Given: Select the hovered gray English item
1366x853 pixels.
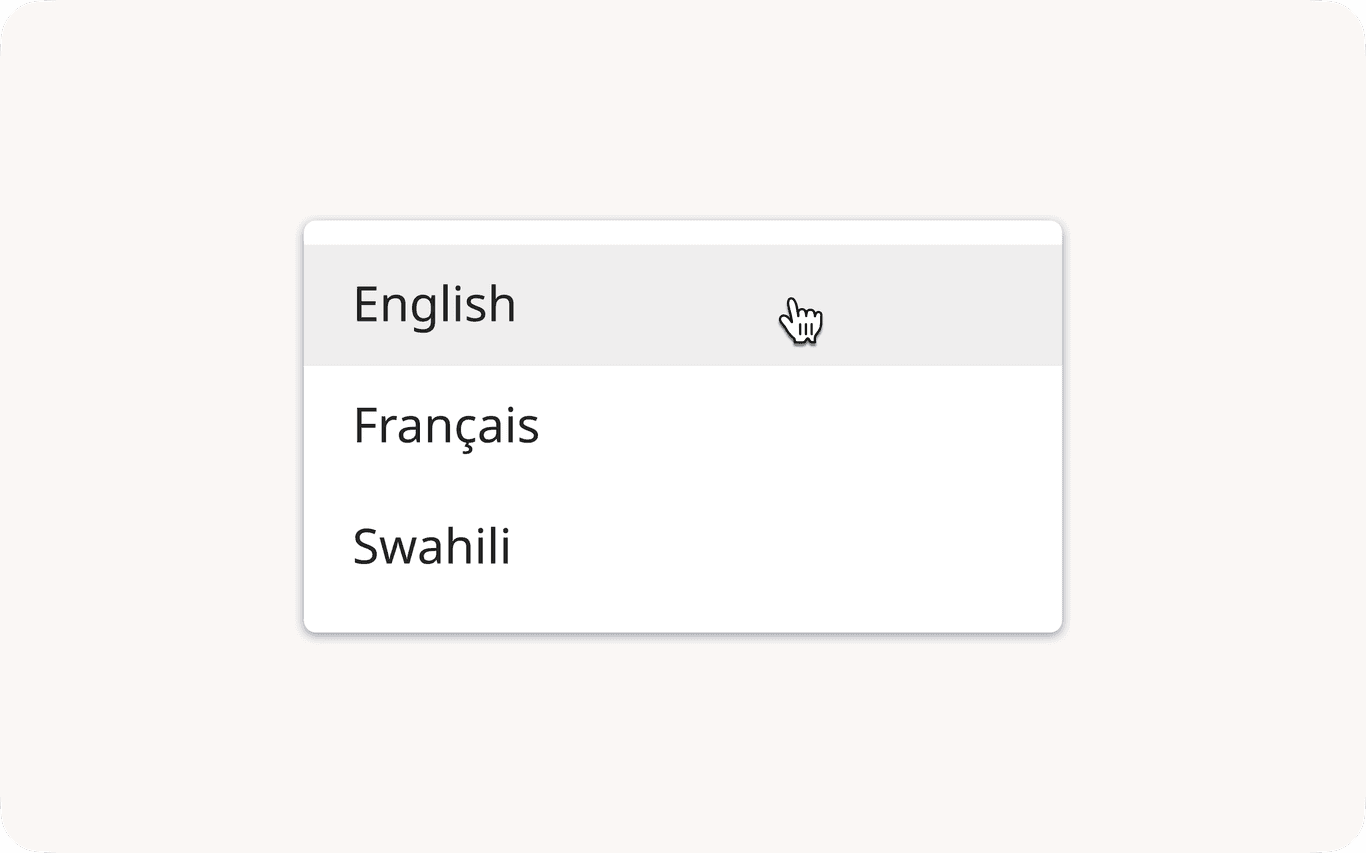Looking at the screenshot, I should pos(682,305).
